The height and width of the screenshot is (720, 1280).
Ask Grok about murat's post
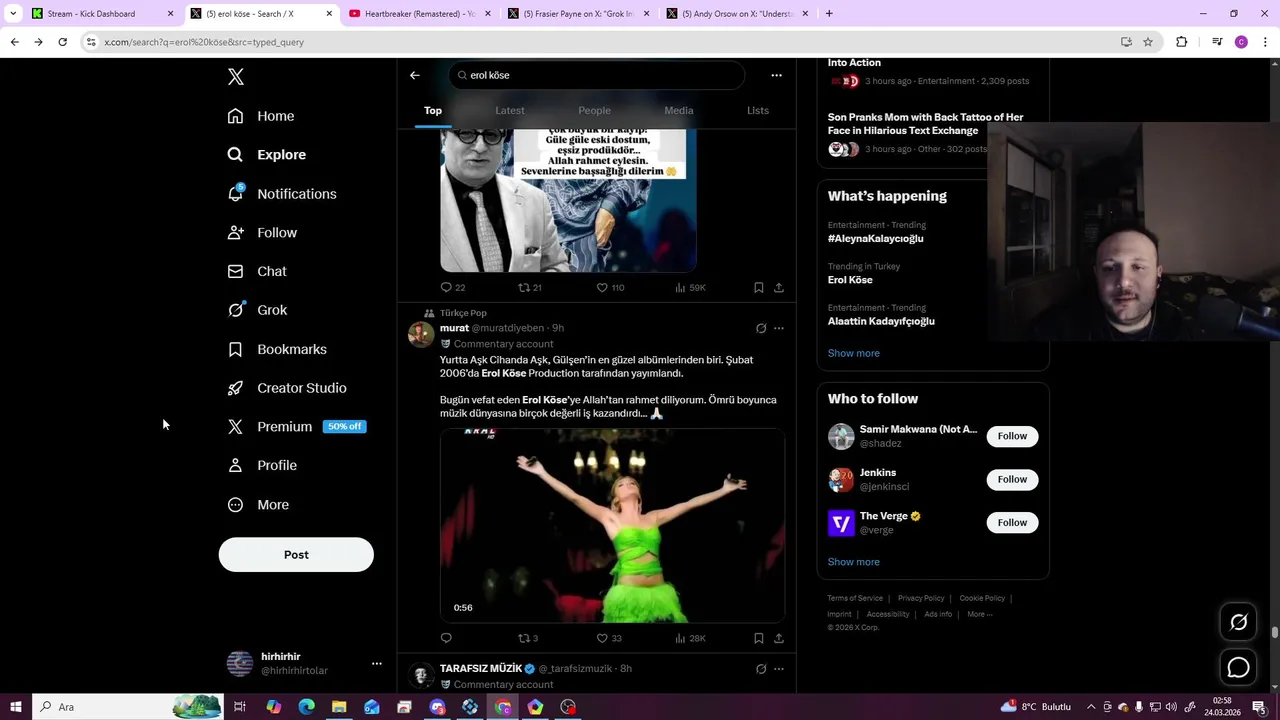[x=761, y=328]
